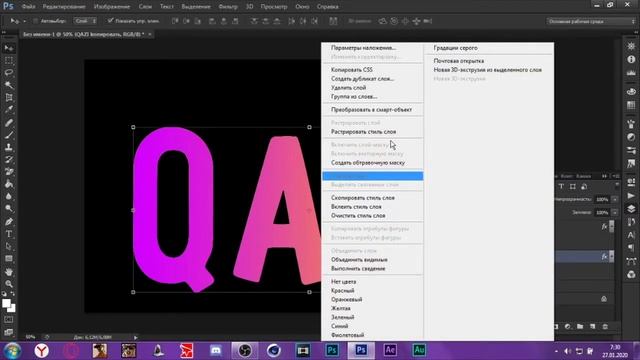Open the Файл menu
The width and height of the screenshot is (640, 360).
point(28,7)
